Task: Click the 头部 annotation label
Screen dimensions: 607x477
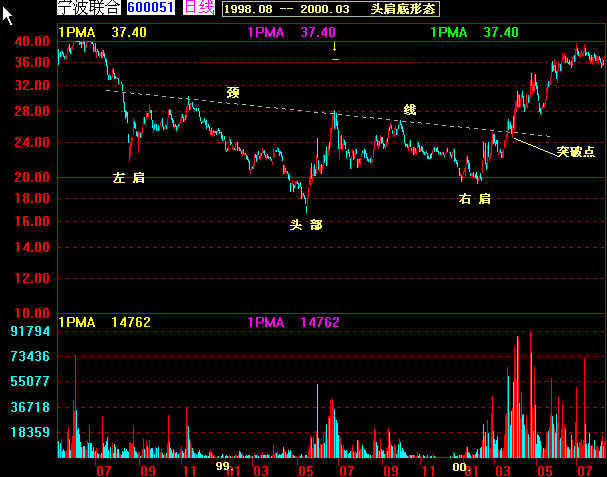Action: (306, 225)
